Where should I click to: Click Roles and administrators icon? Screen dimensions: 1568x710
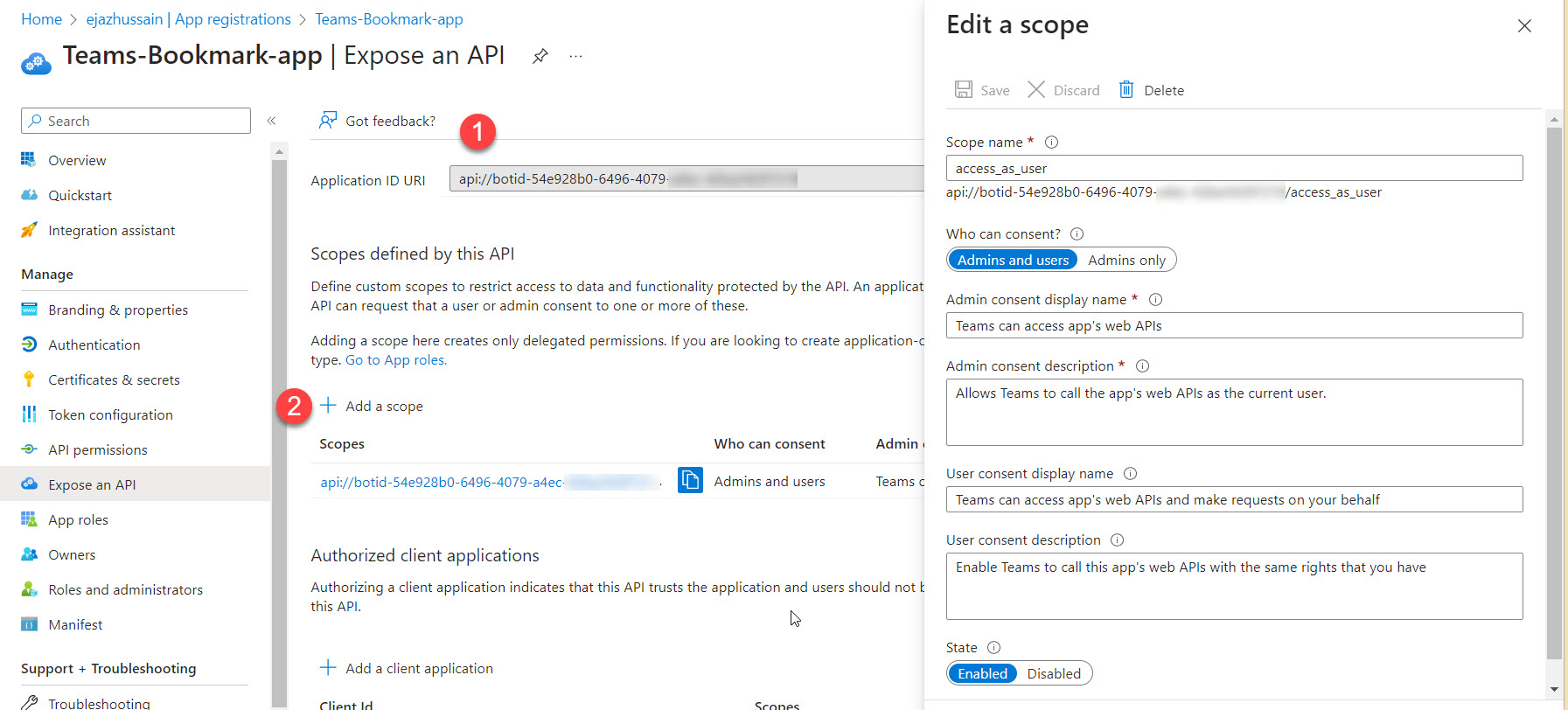click(29, 588)
